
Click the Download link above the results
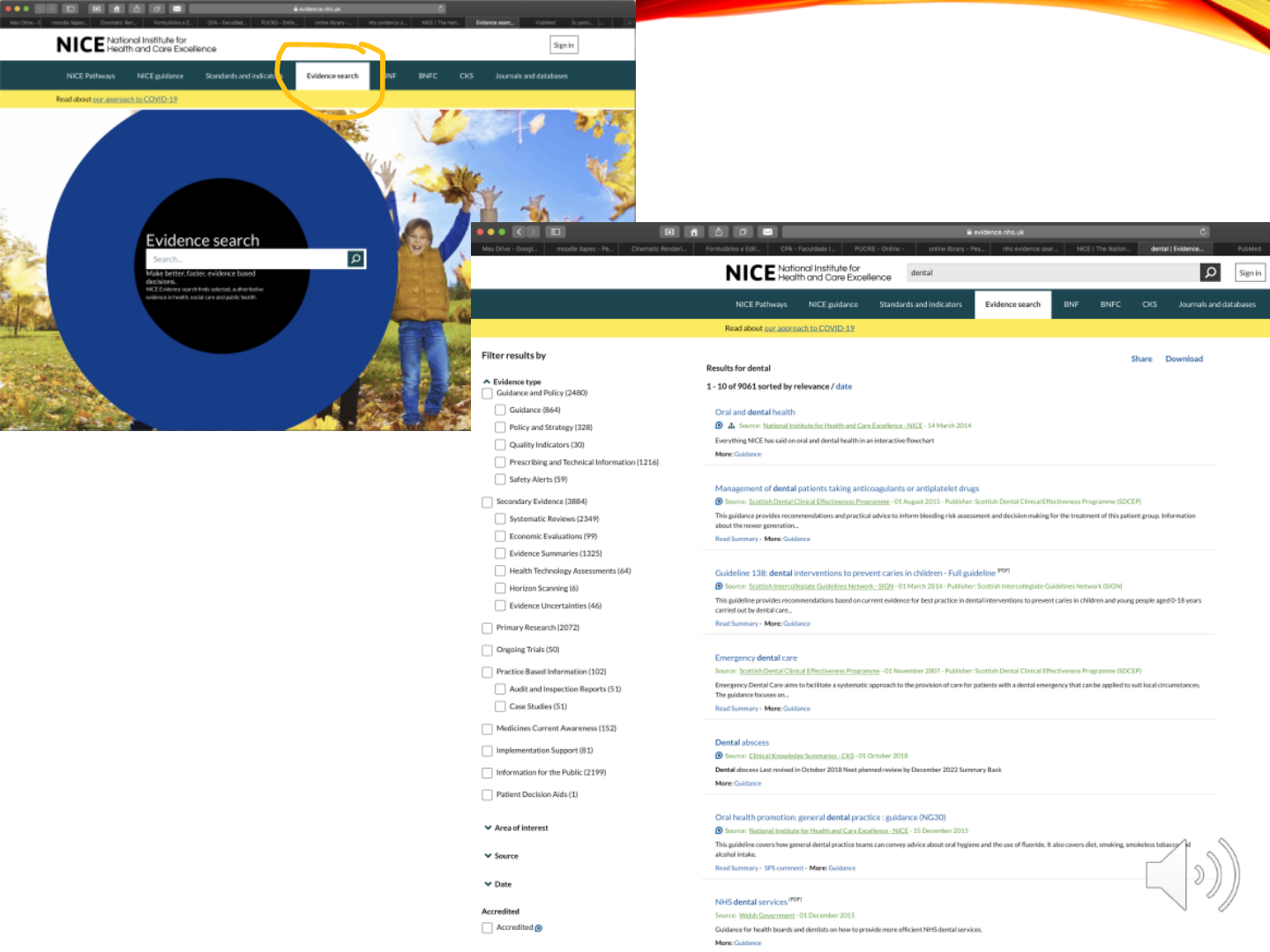point(1184,359)
